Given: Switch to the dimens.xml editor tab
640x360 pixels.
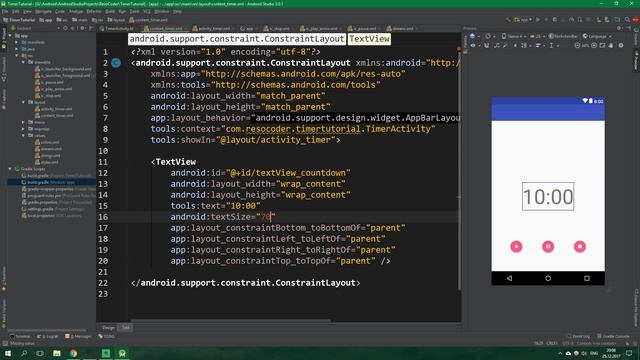Looking at the screenshot, I should [401, 29].
